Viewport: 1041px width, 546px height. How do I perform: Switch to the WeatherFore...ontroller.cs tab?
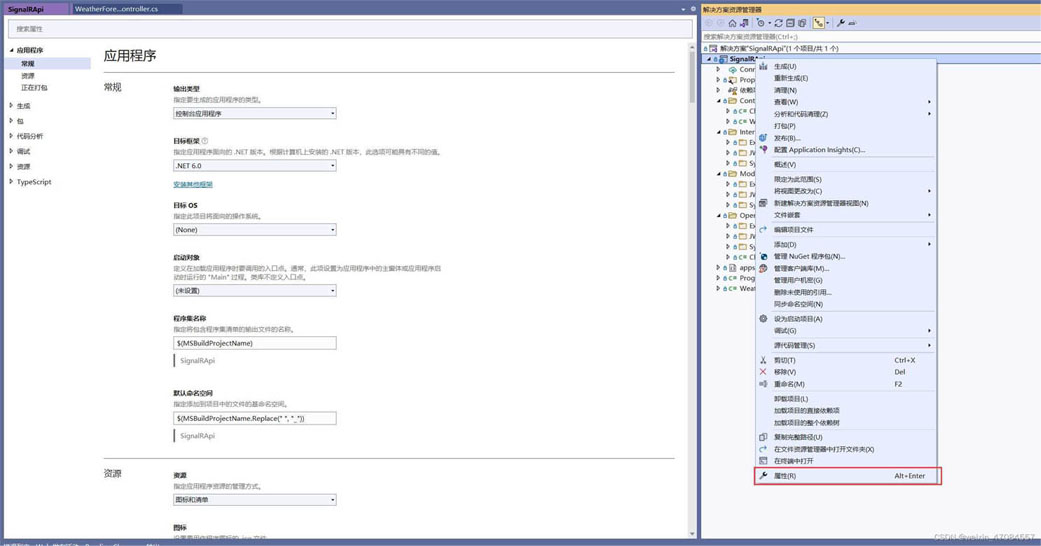coord(116,9)
